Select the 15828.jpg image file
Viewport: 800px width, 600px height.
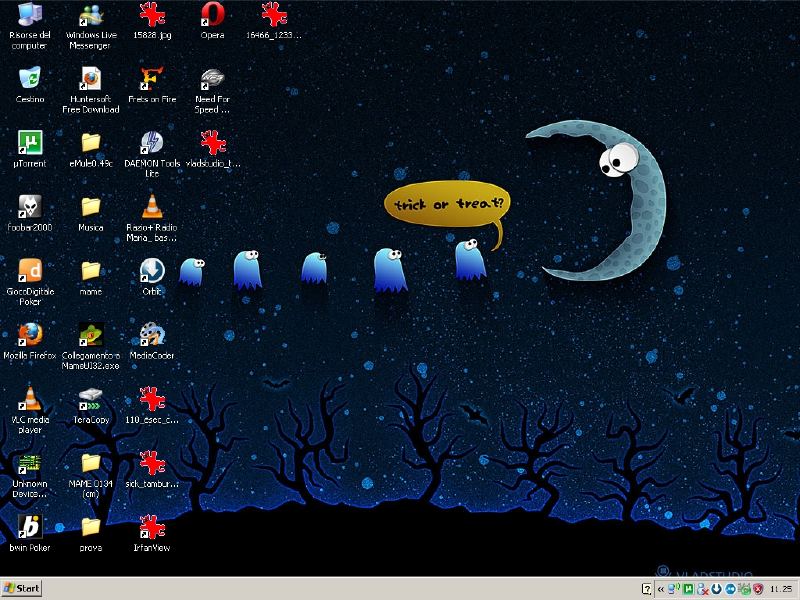152,16
